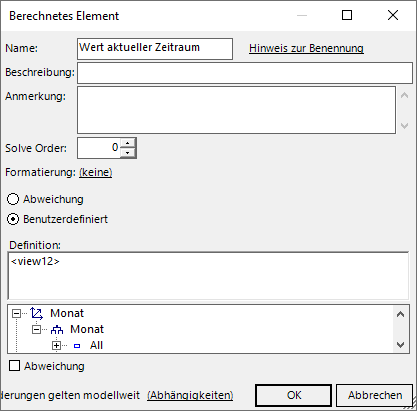
Task: Maximize the Berechnetes Element dialog
Action: [347, 15]
